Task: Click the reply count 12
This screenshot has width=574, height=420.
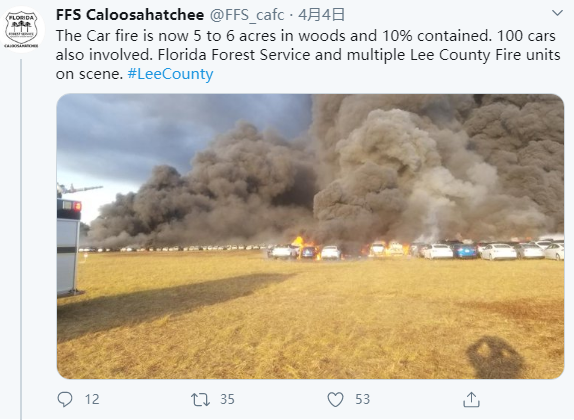Action: coord(92,399)
